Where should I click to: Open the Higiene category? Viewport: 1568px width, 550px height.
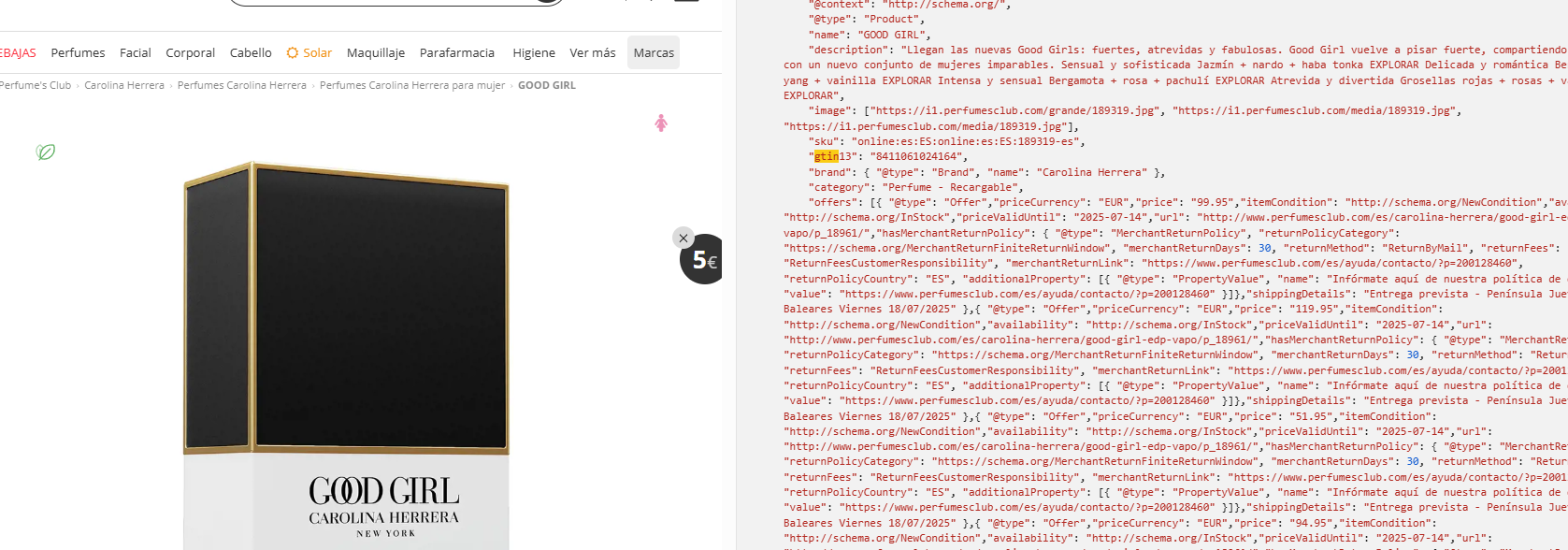coord(534,53)
